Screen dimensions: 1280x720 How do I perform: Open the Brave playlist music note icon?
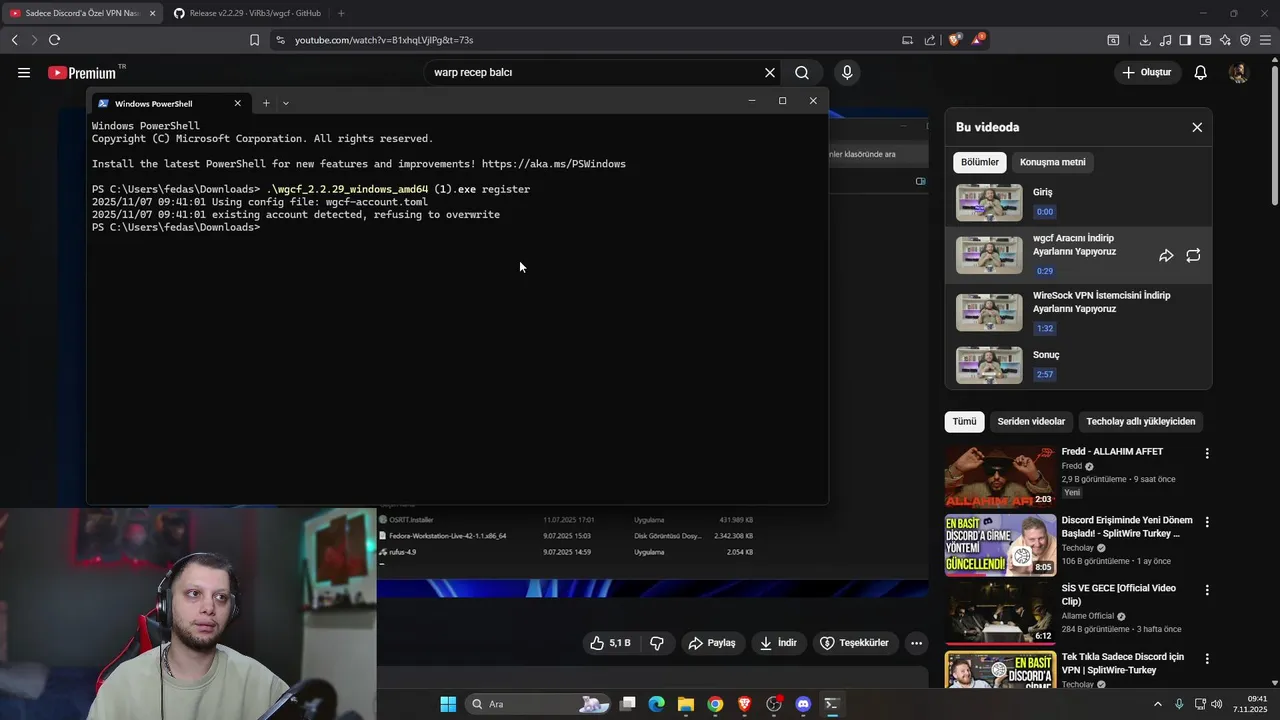pos(1165,40)
